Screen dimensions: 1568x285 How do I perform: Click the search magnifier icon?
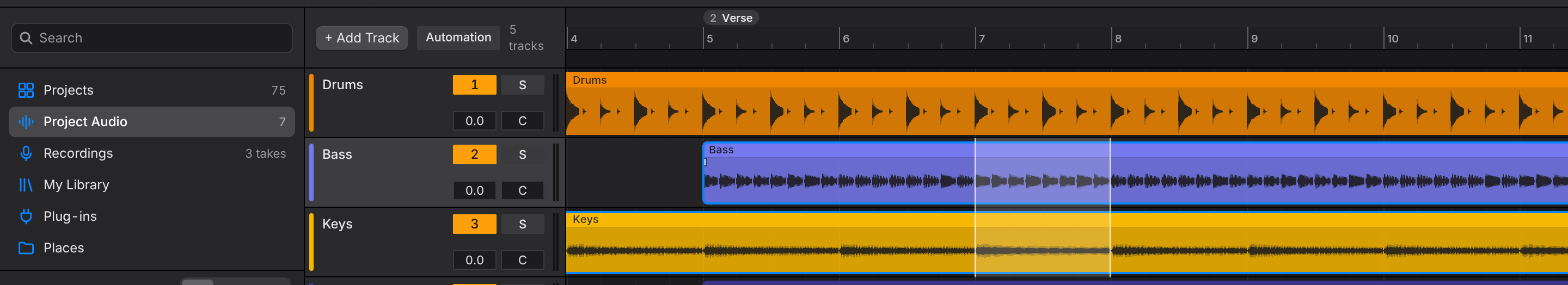point(26,38)
